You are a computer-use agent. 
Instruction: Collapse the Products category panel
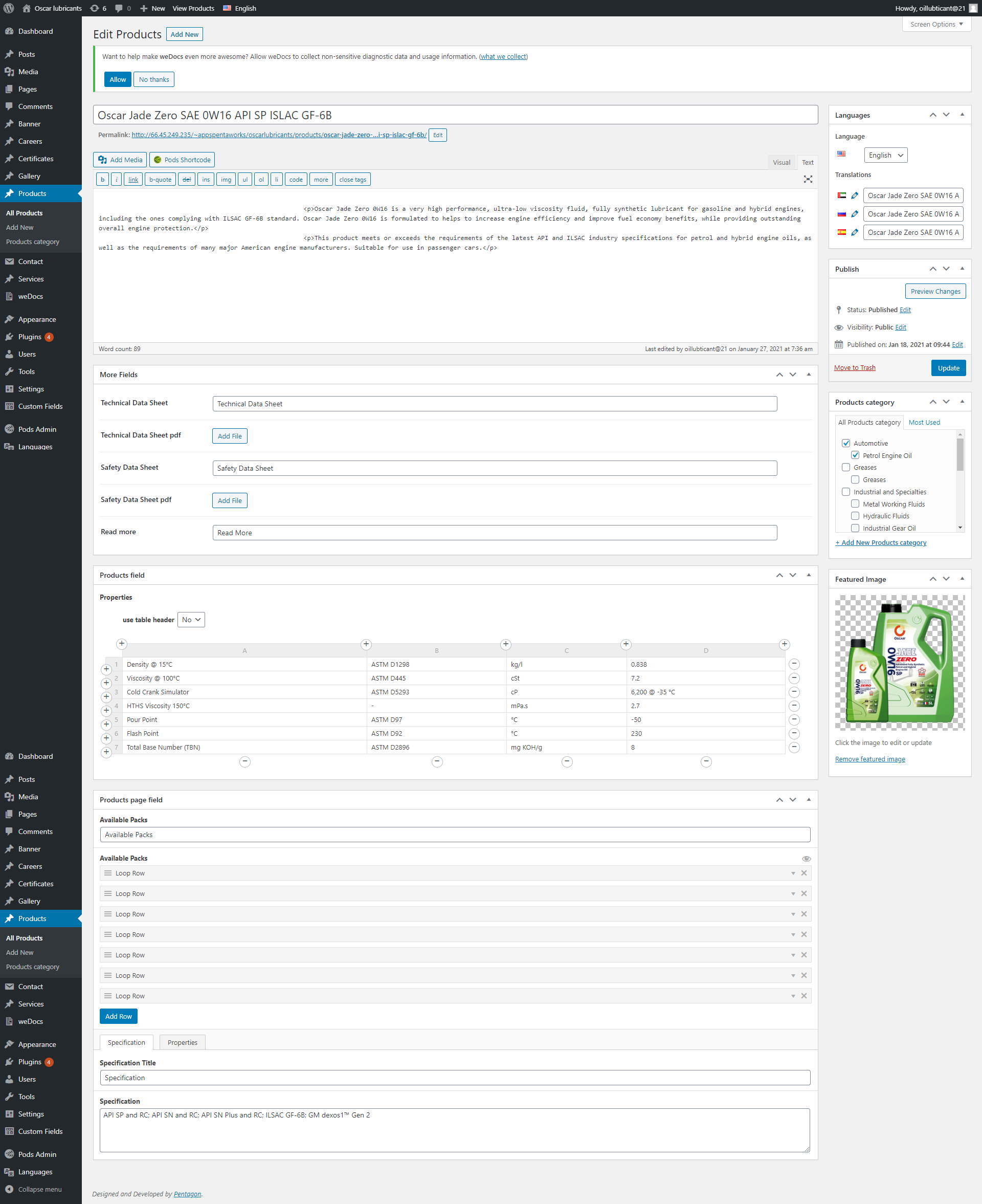[962, 402]
